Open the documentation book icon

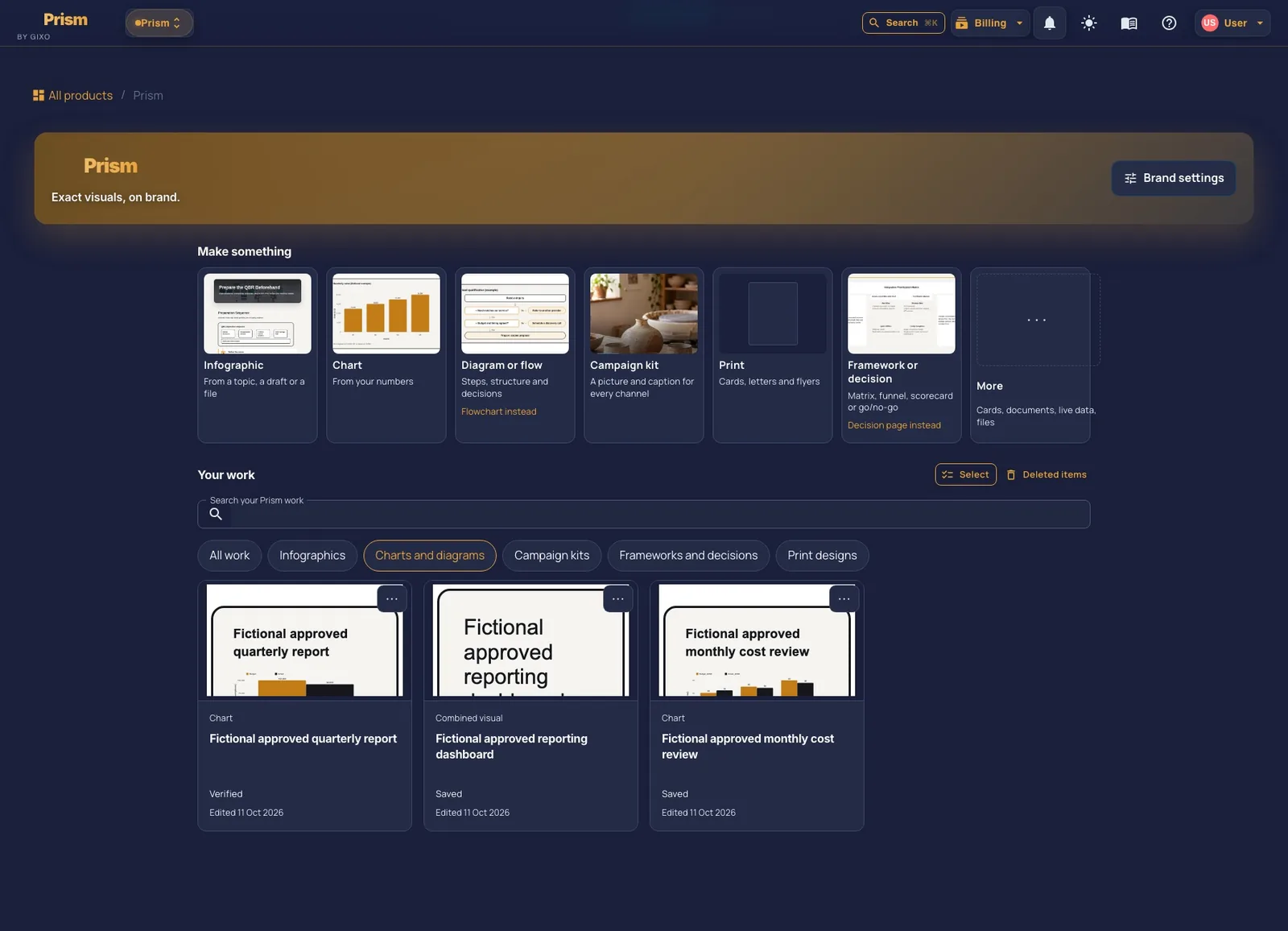pyautogui.click(x=1129, y=23)
